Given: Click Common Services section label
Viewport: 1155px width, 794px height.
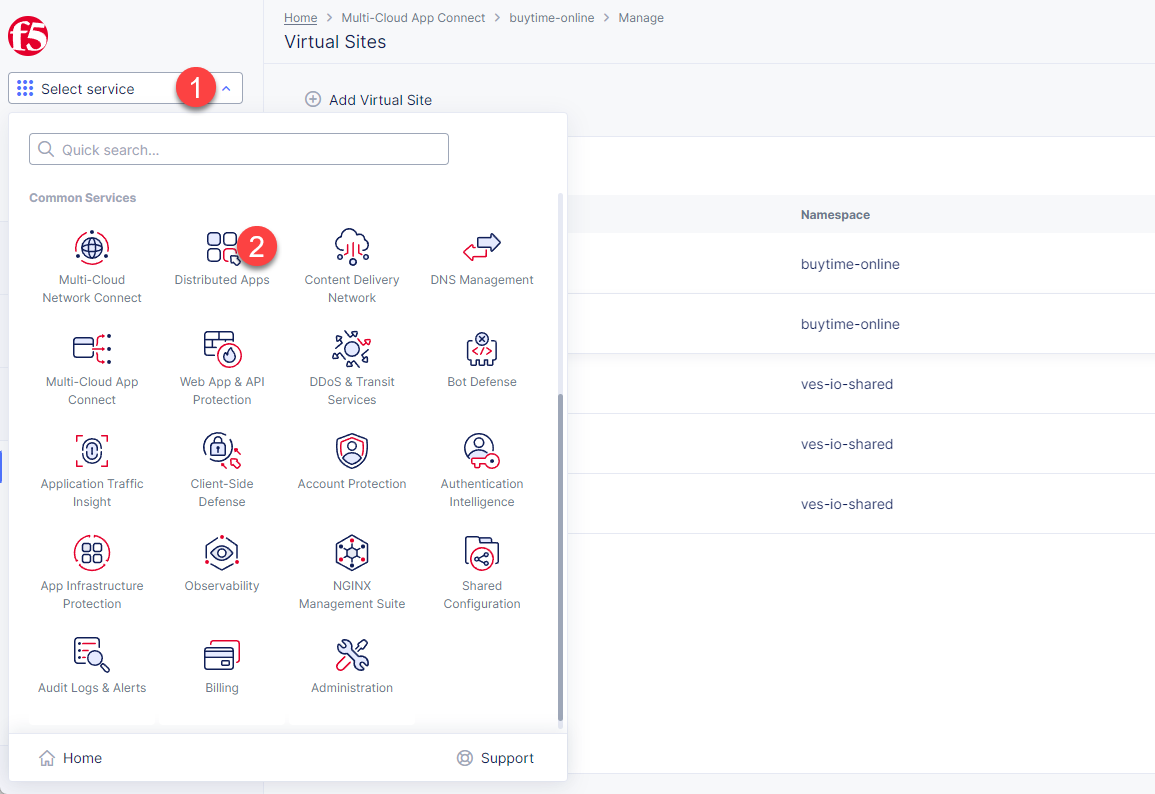Looking at the screenshot, I should pos(82,197).
